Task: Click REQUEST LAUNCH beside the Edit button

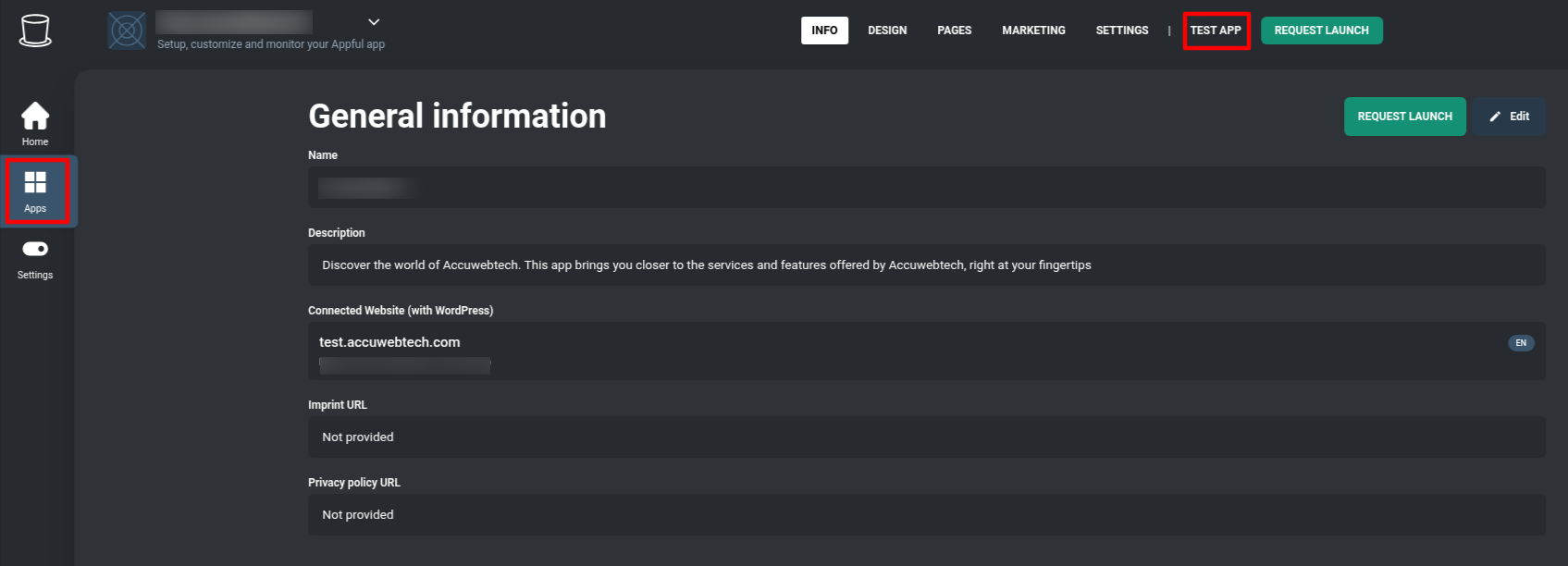Action: (x=1404, y=117)
